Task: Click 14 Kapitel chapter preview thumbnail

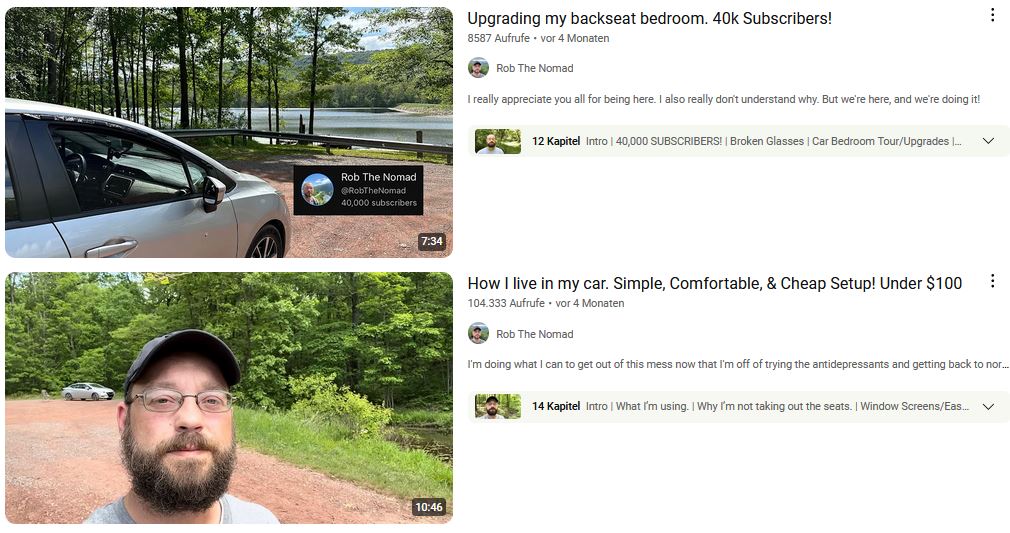Action: (498, 406)
